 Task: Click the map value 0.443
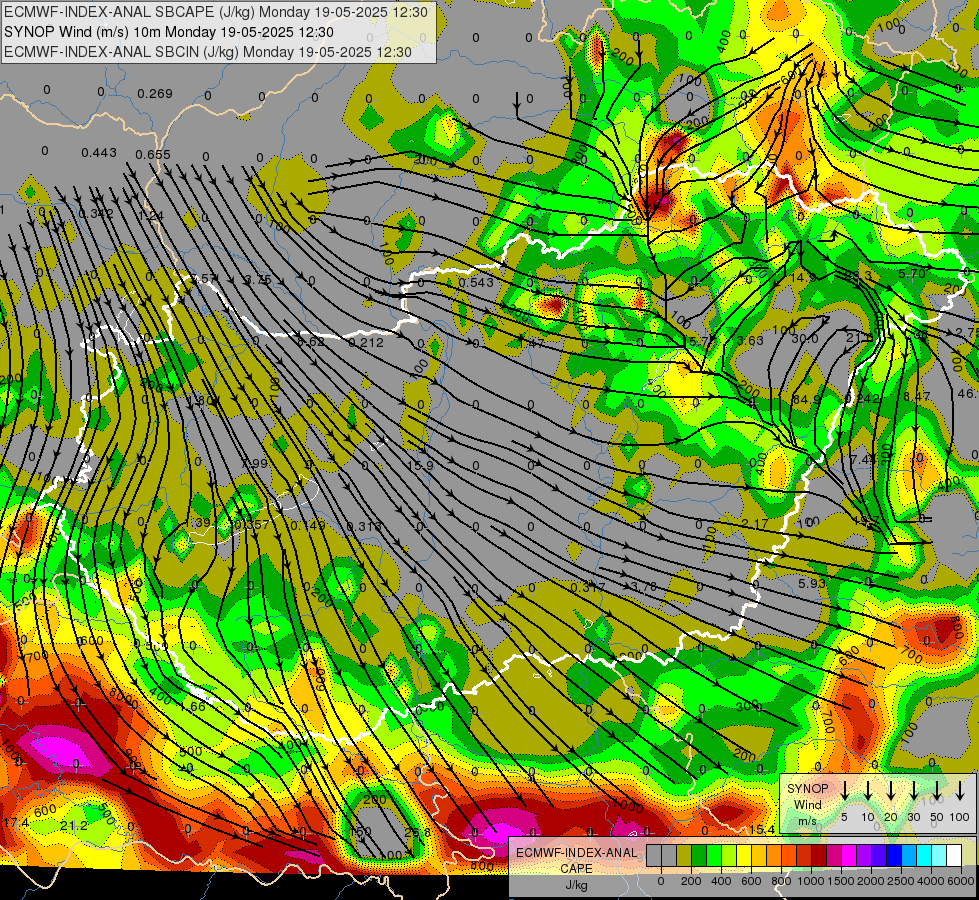pos(99,152)
